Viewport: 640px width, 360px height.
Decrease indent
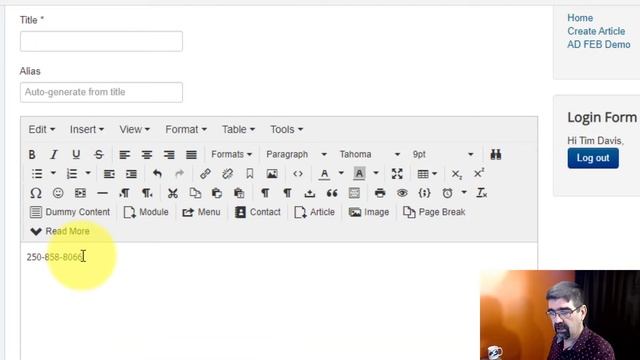point(109,174)
